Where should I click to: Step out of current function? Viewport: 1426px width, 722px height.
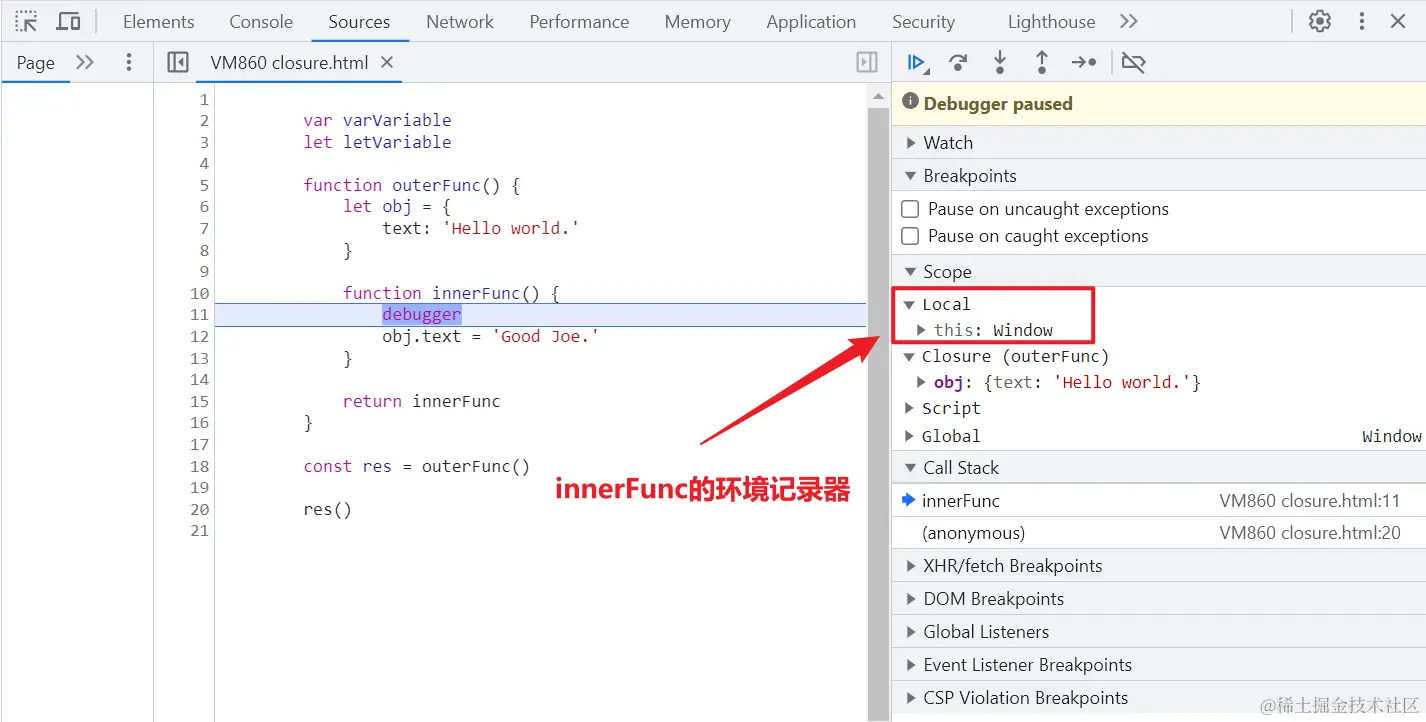[x=1041, y=62]
